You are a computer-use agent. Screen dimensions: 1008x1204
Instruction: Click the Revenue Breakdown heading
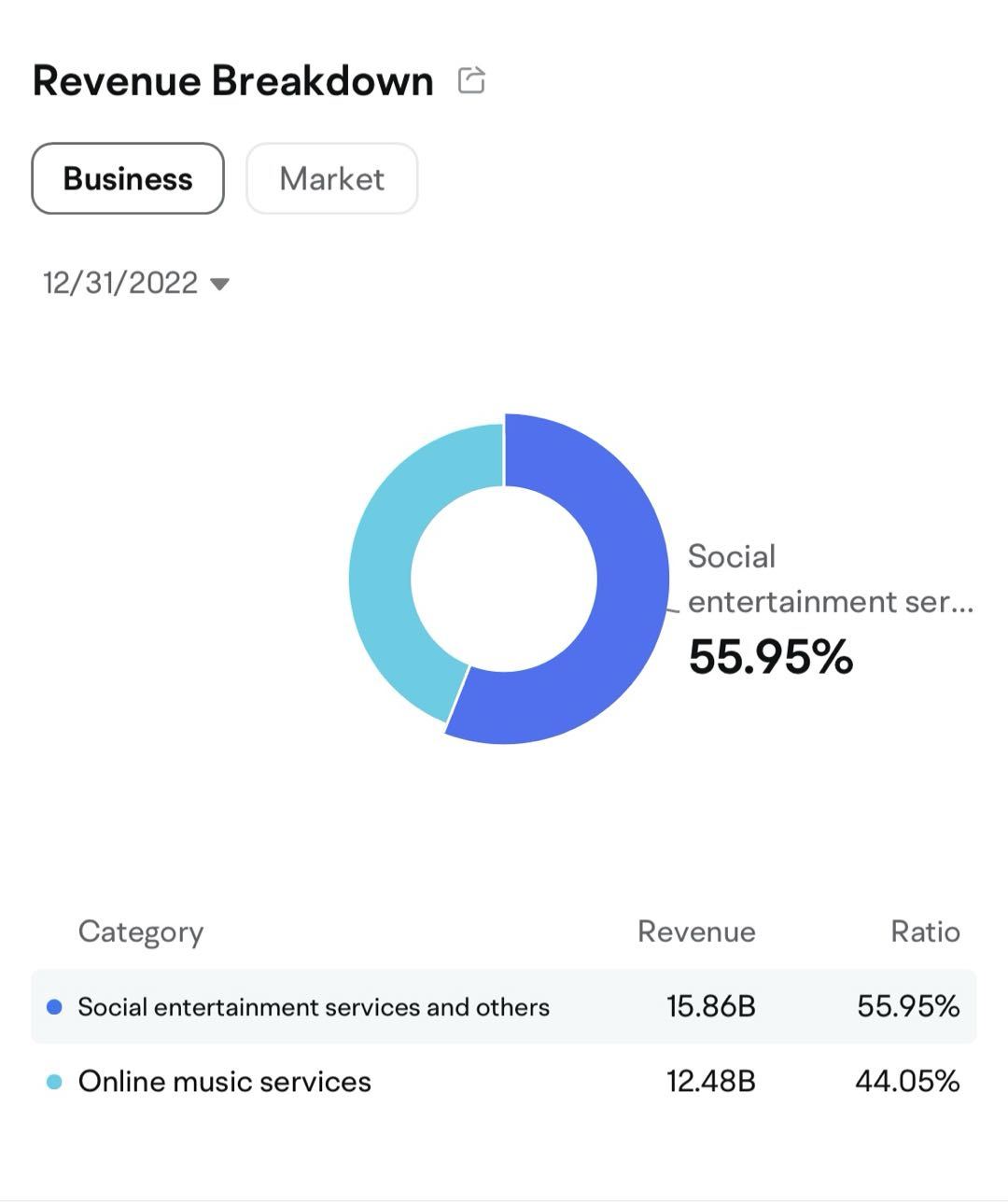pyautogui.click(x=233, y=81)
